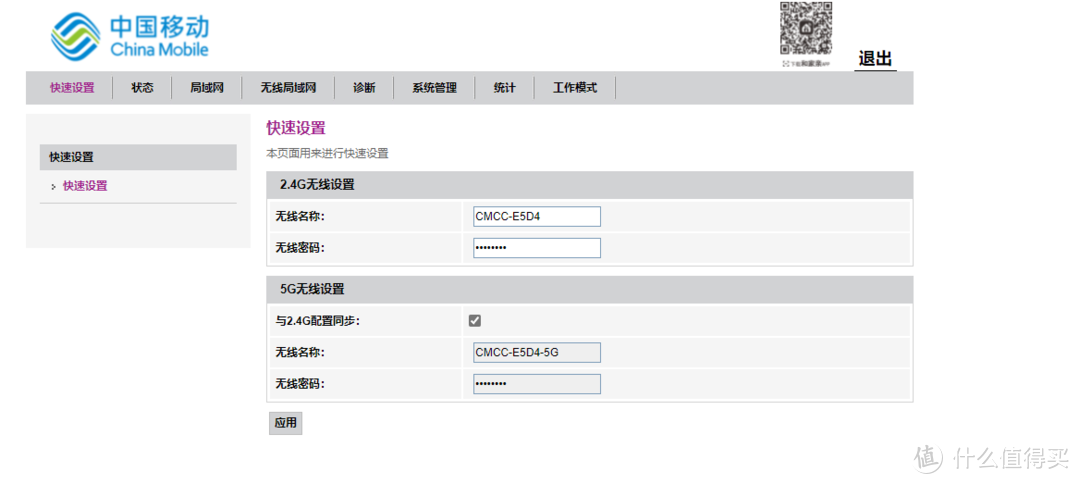The image size is (1080, 484).
Task: Uncheck 与2.4G配置同步 checkbox
Action: point(475,320)
